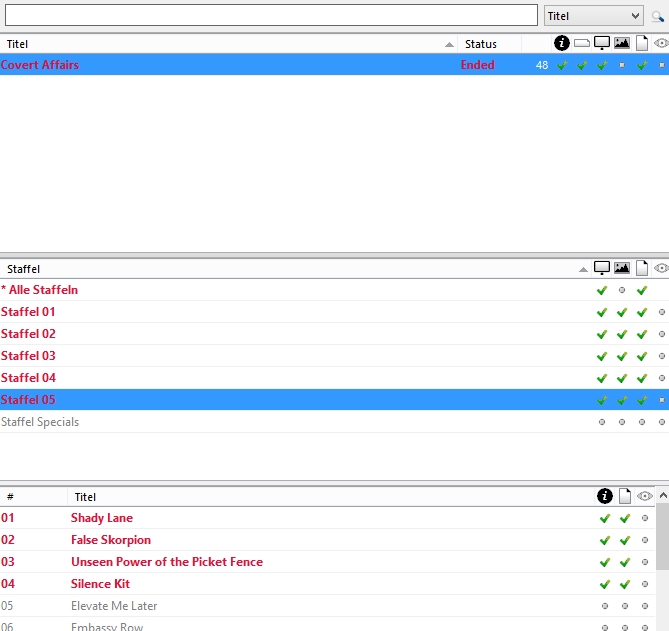This screenshot has height=631, width=669.
Task: Click the info icon in episodes header
Action: 605,496
